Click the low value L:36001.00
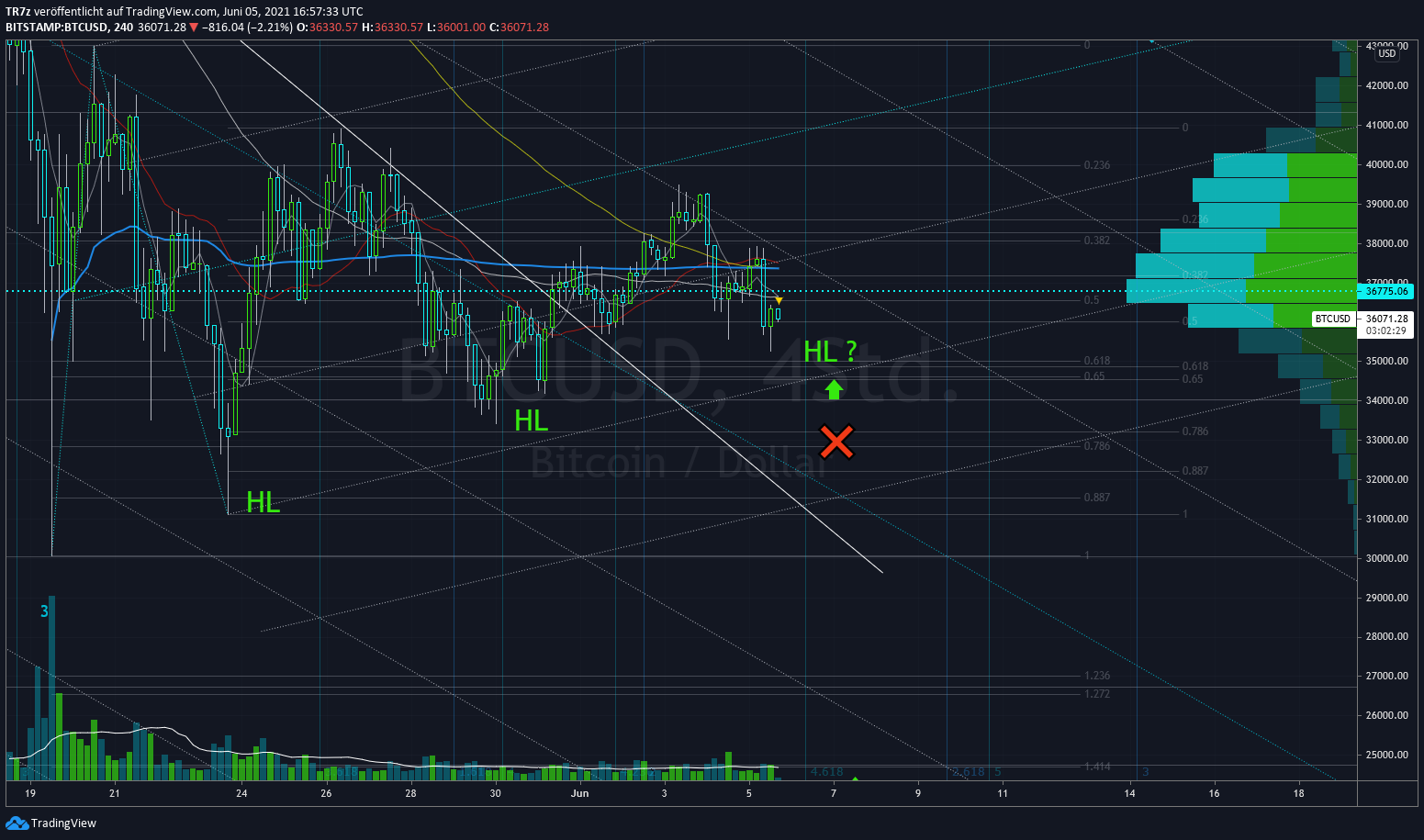 click(455, 27)
